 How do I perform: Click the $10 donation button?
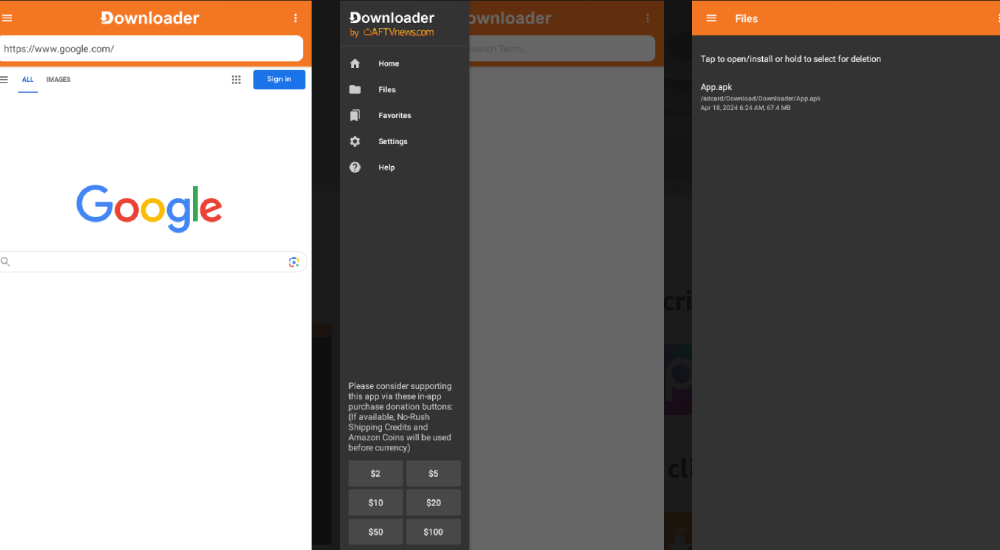[376, 503]
